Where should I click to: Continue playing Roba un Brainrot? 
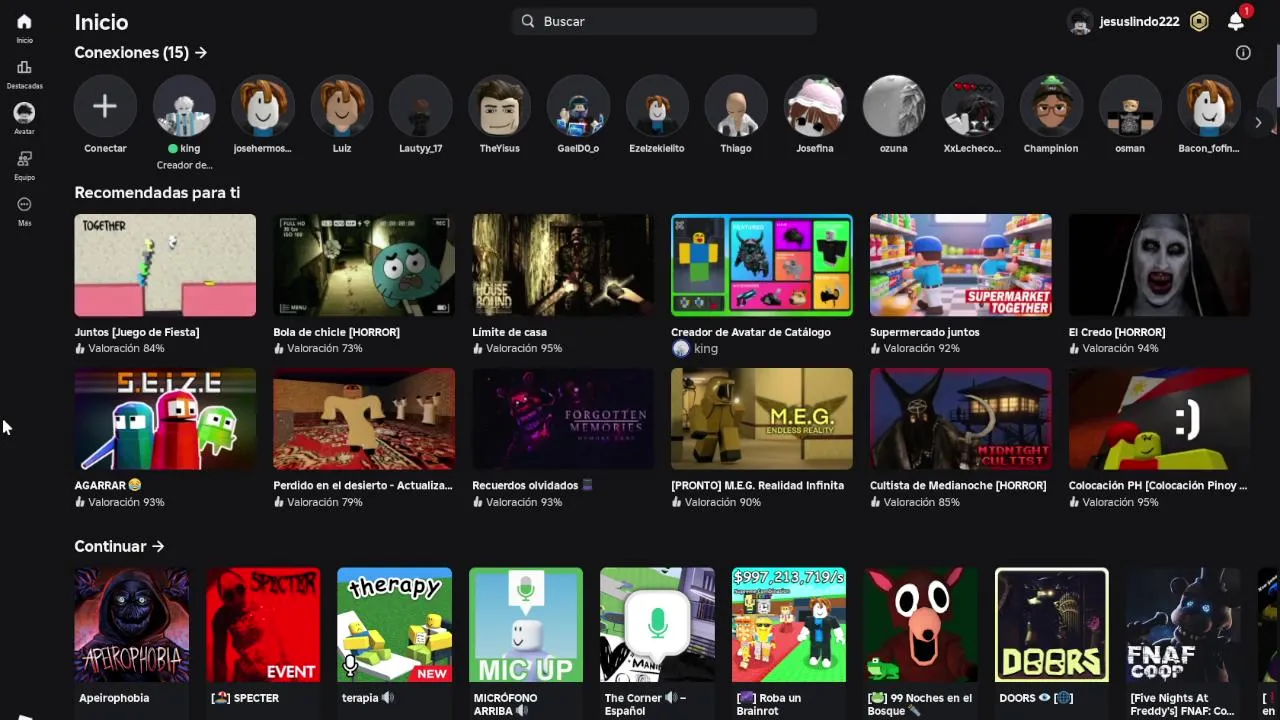tap(789, 625)
